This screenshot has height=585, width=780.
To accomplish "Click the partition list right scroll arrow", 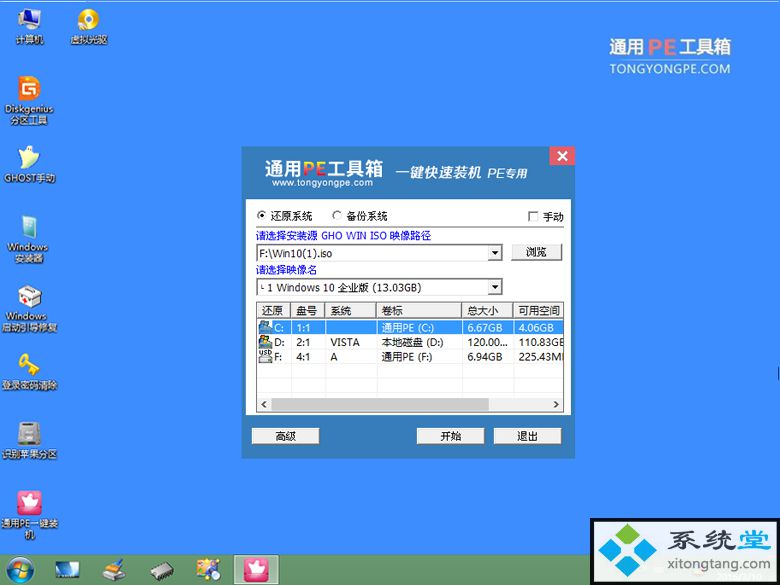I will (x=556, y=404).
